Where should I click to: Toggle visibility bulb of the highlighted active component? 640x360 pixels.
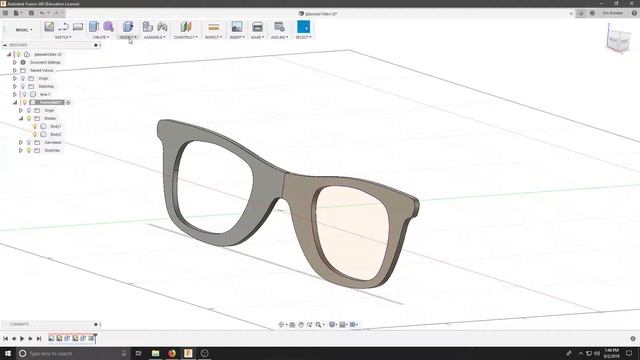point(24,102)
